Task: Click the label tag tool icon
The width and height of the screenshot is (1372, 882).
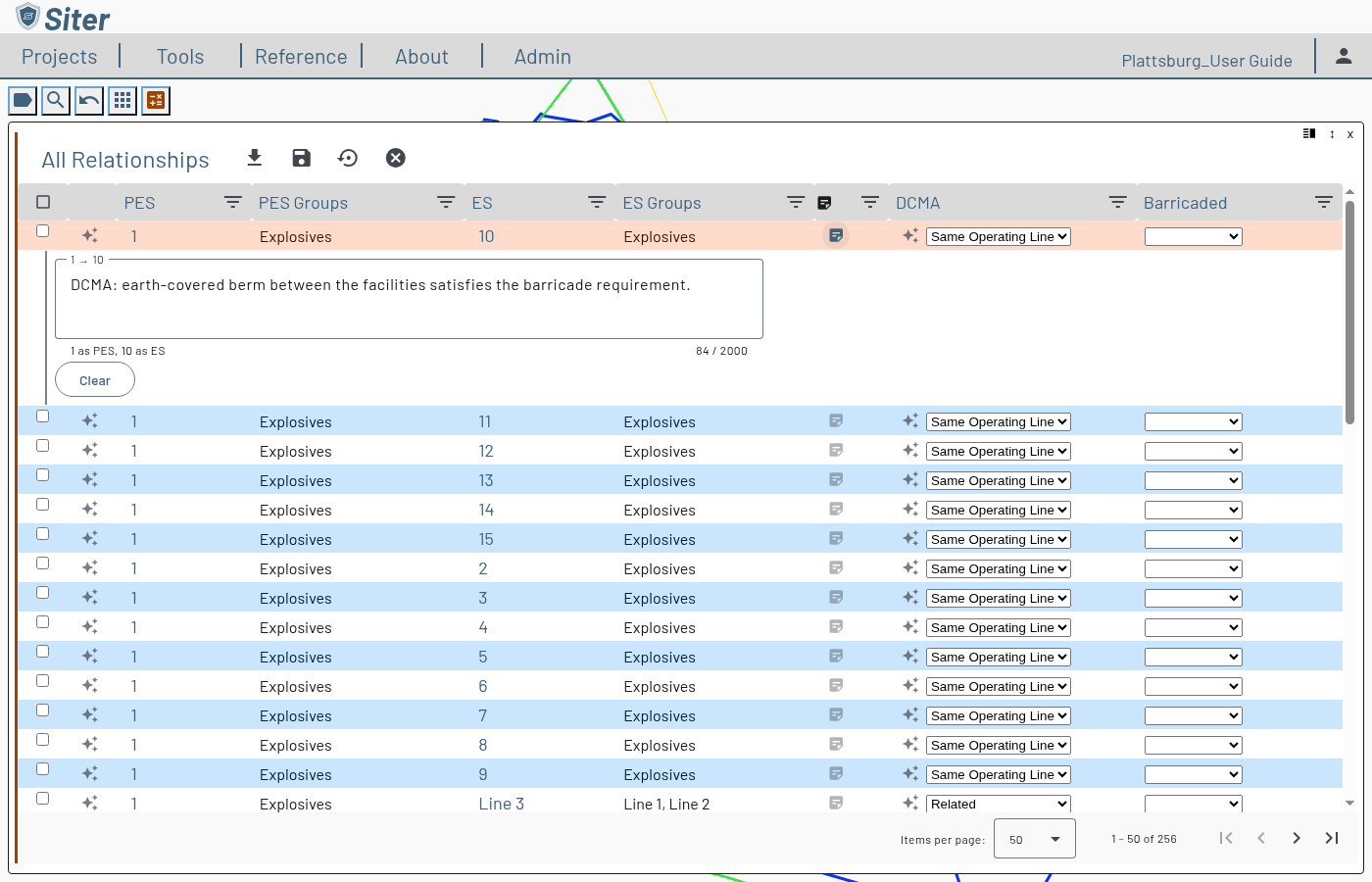Action: click(x=23, y=100)
